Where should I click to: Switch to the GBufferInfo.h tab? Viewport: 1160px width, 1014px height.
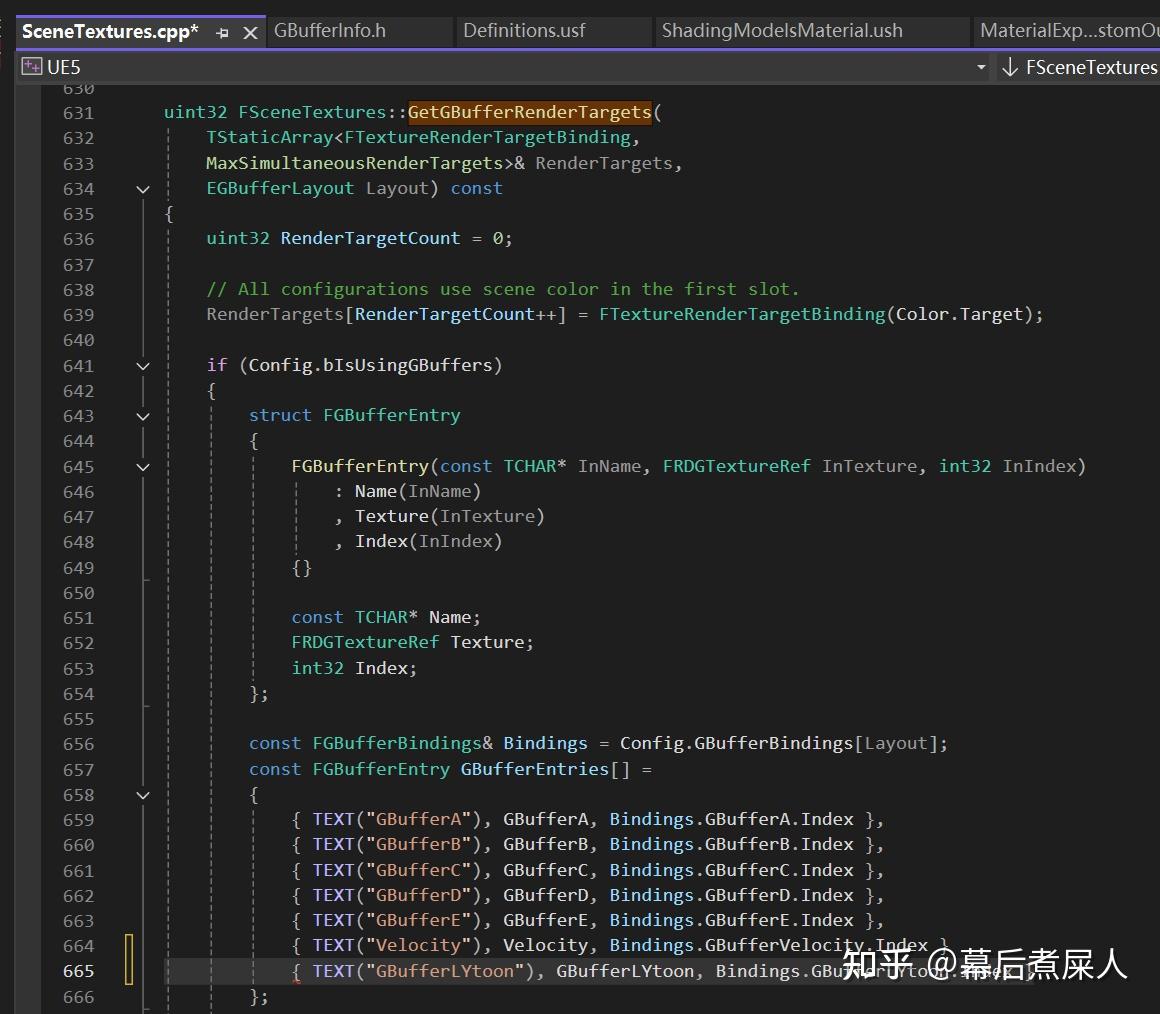[x=330, y=31]
